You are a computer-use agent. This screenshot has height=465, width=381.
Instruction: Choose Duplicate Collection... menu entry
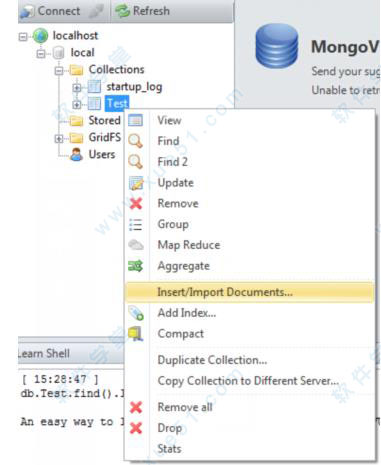click(249, 360)
